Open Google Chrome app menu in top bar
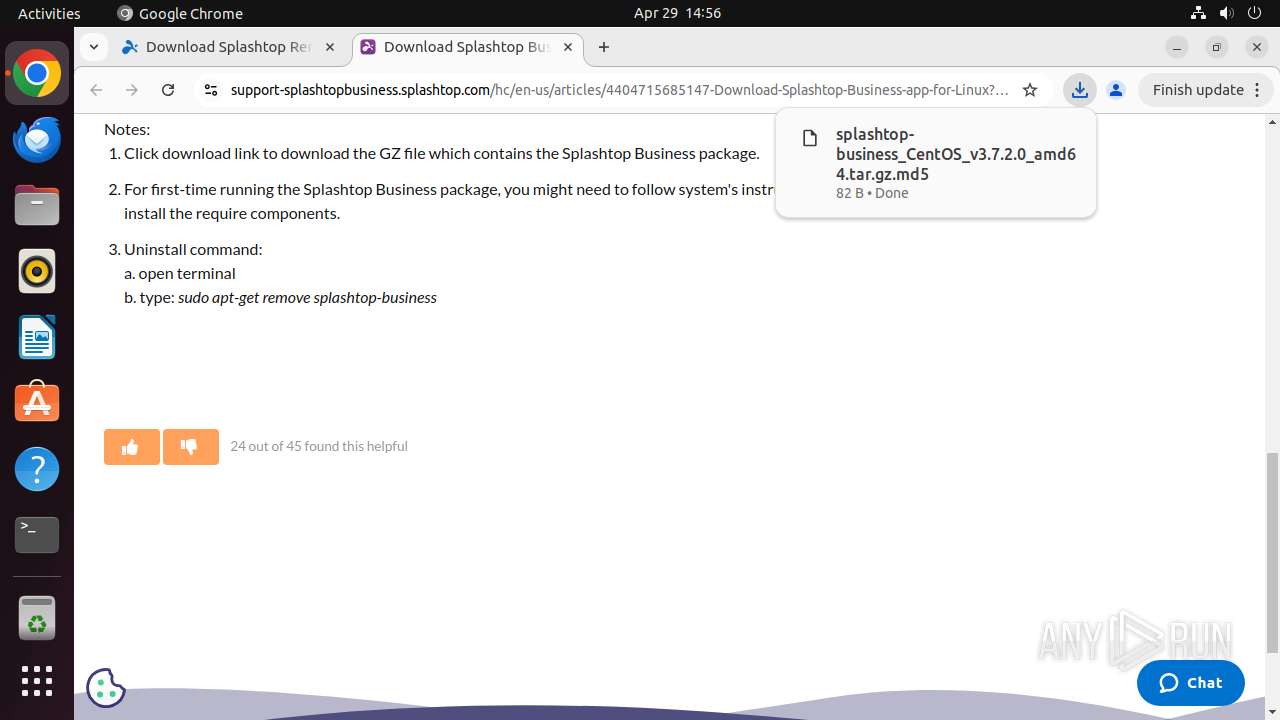Viewport: 1280px width, 720px height. click(180, 13)
